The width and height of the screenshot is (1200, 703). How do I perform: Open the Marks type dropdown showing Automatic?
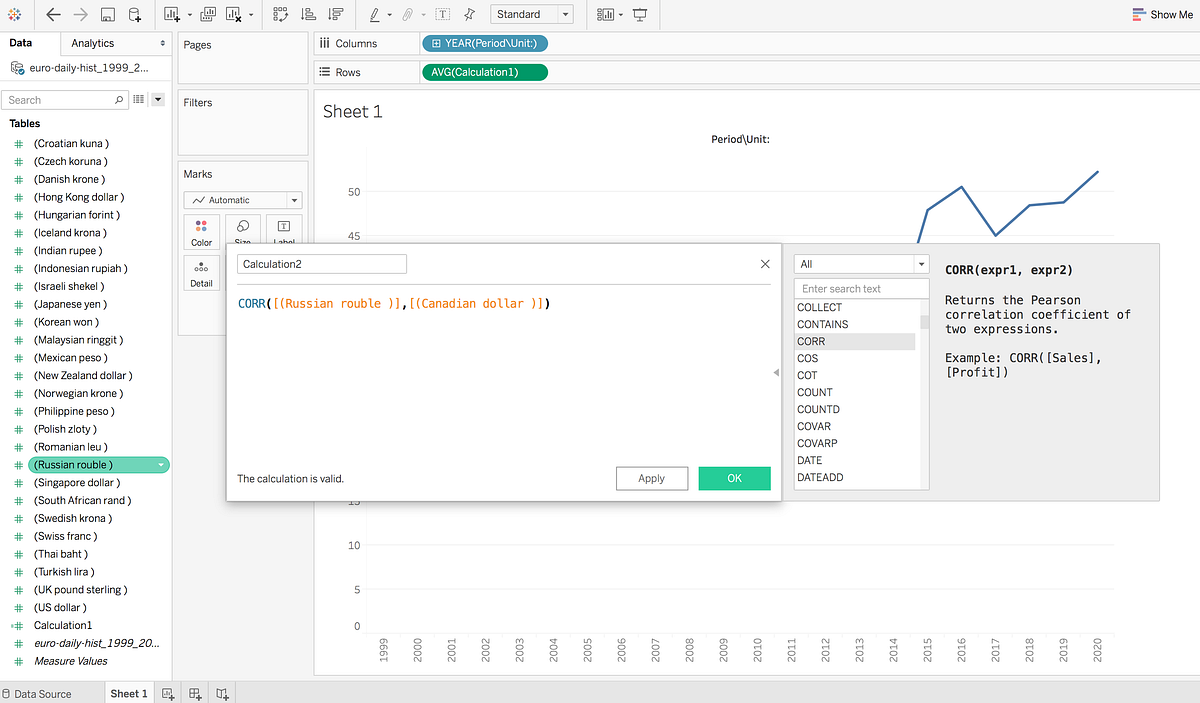click(x=242, y=199)
